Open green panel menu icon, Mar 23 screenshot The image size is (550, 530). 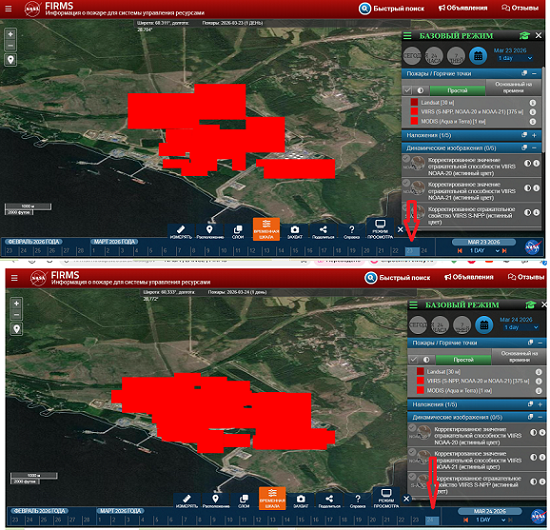click(x=407, y=35)
